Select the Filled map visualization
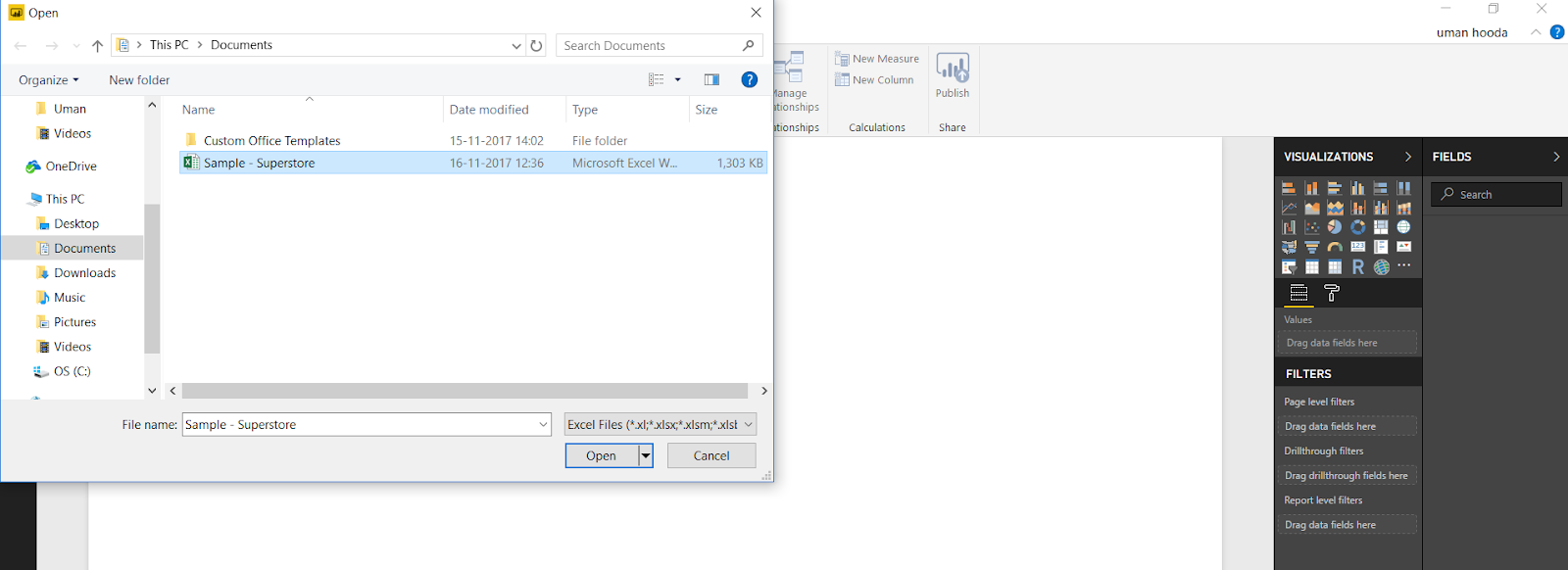Image resolution: width=1568 pixels, height=570 pixels. click(x=1289, y=247)
